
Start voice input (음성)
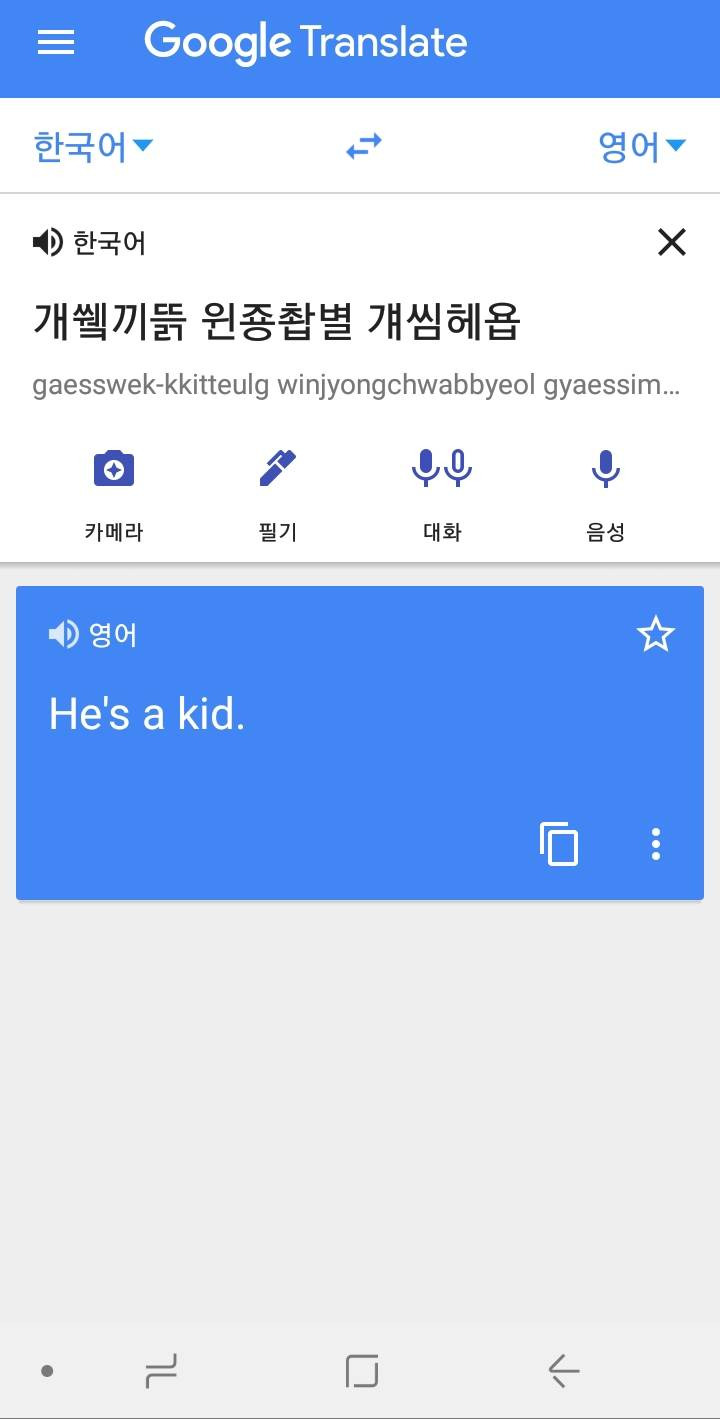tap(605, 494)
